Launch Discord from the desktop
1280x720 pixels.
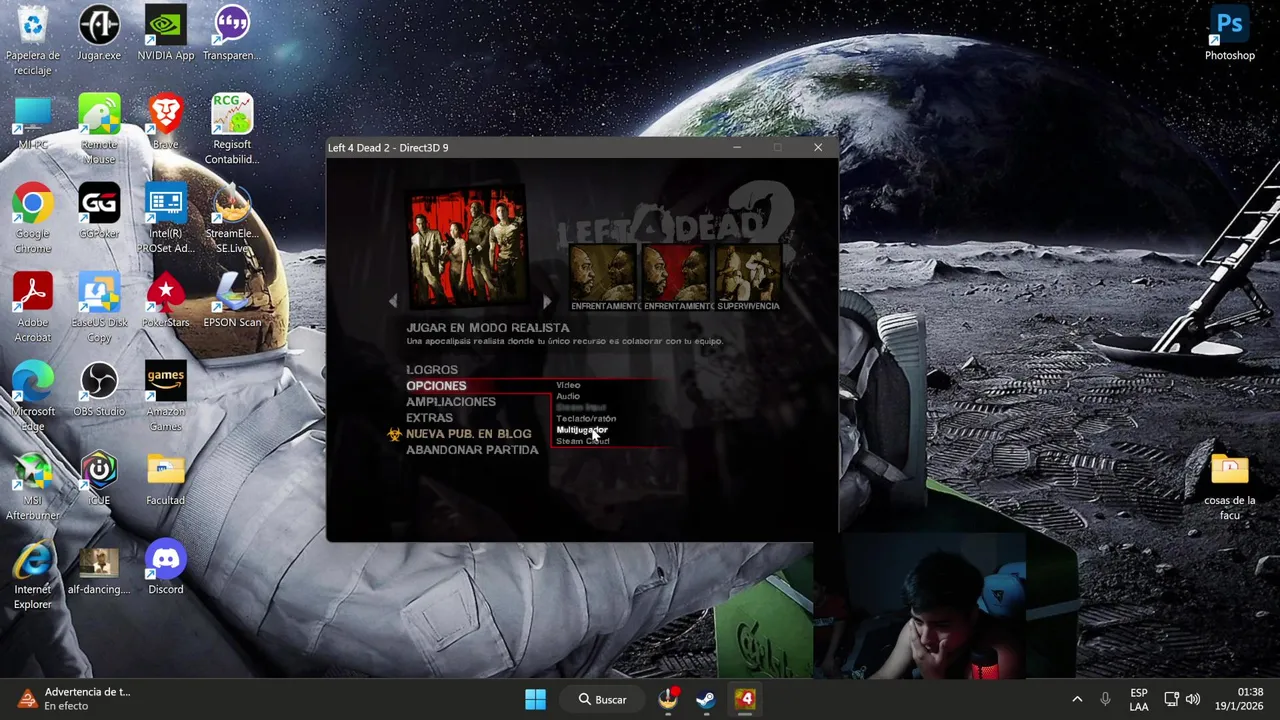click(x=166, y=568)
